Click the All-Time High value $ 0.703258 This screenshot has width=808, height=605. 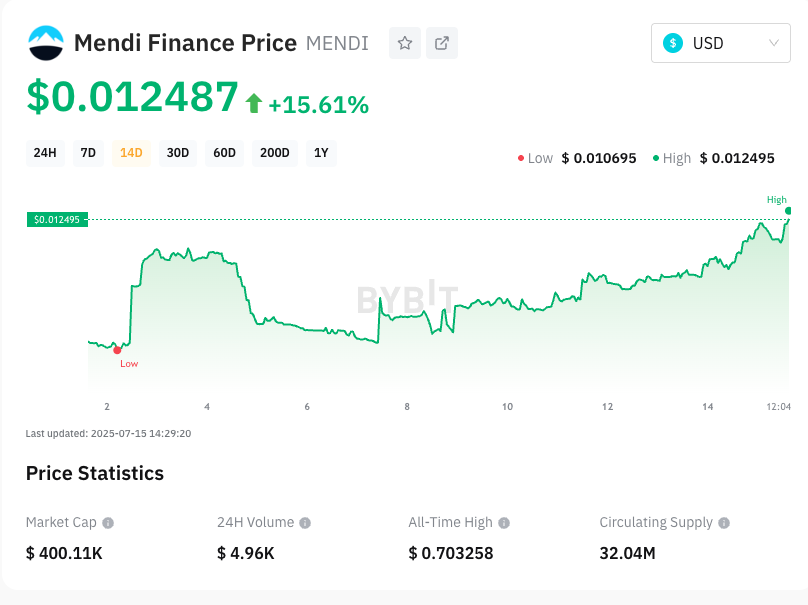tap(451, 553)
